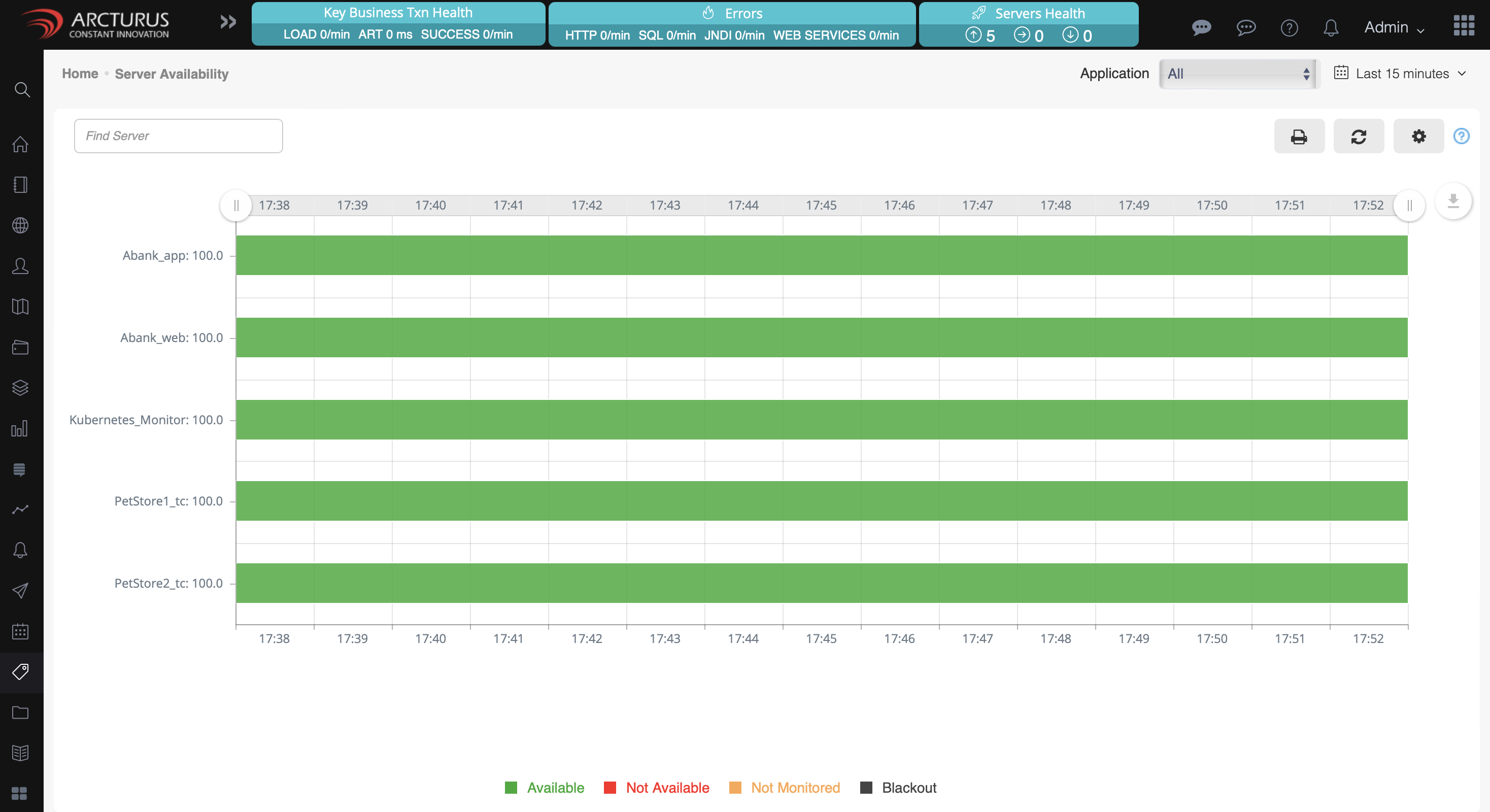Open the search icon in left sidebar
Image resolution: width=1490 pixels, height=812 pixels.
(21, 90)
